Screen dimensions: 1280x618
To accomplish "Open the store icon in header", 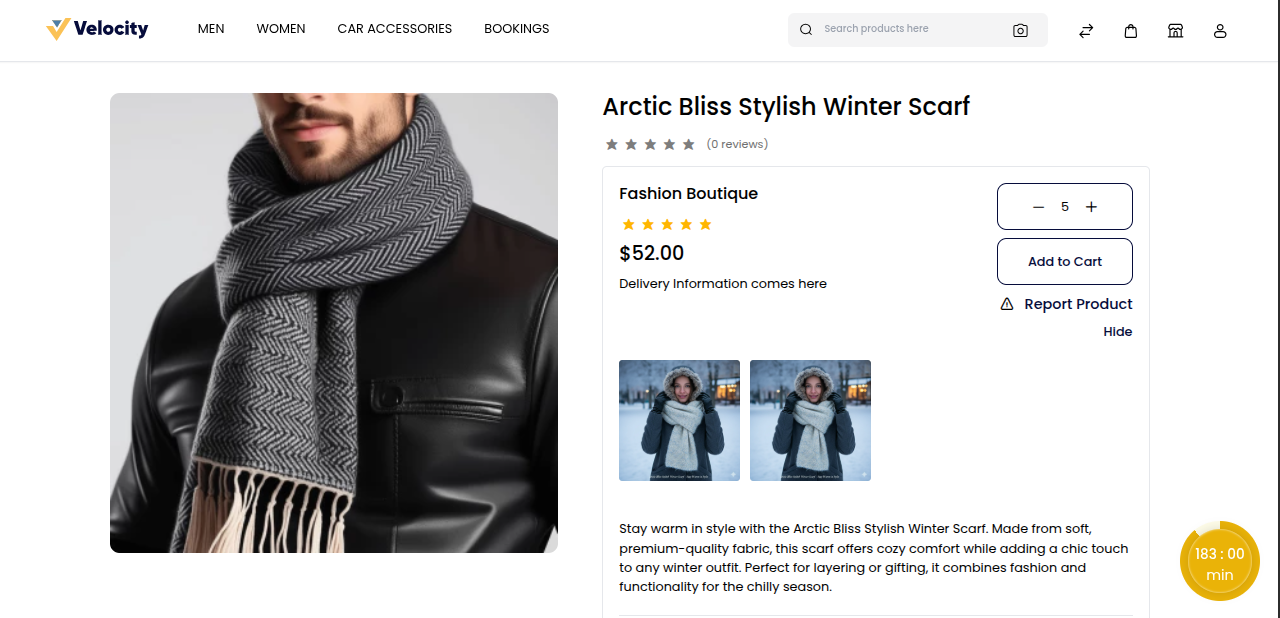I will click(x=1176, y=31).
